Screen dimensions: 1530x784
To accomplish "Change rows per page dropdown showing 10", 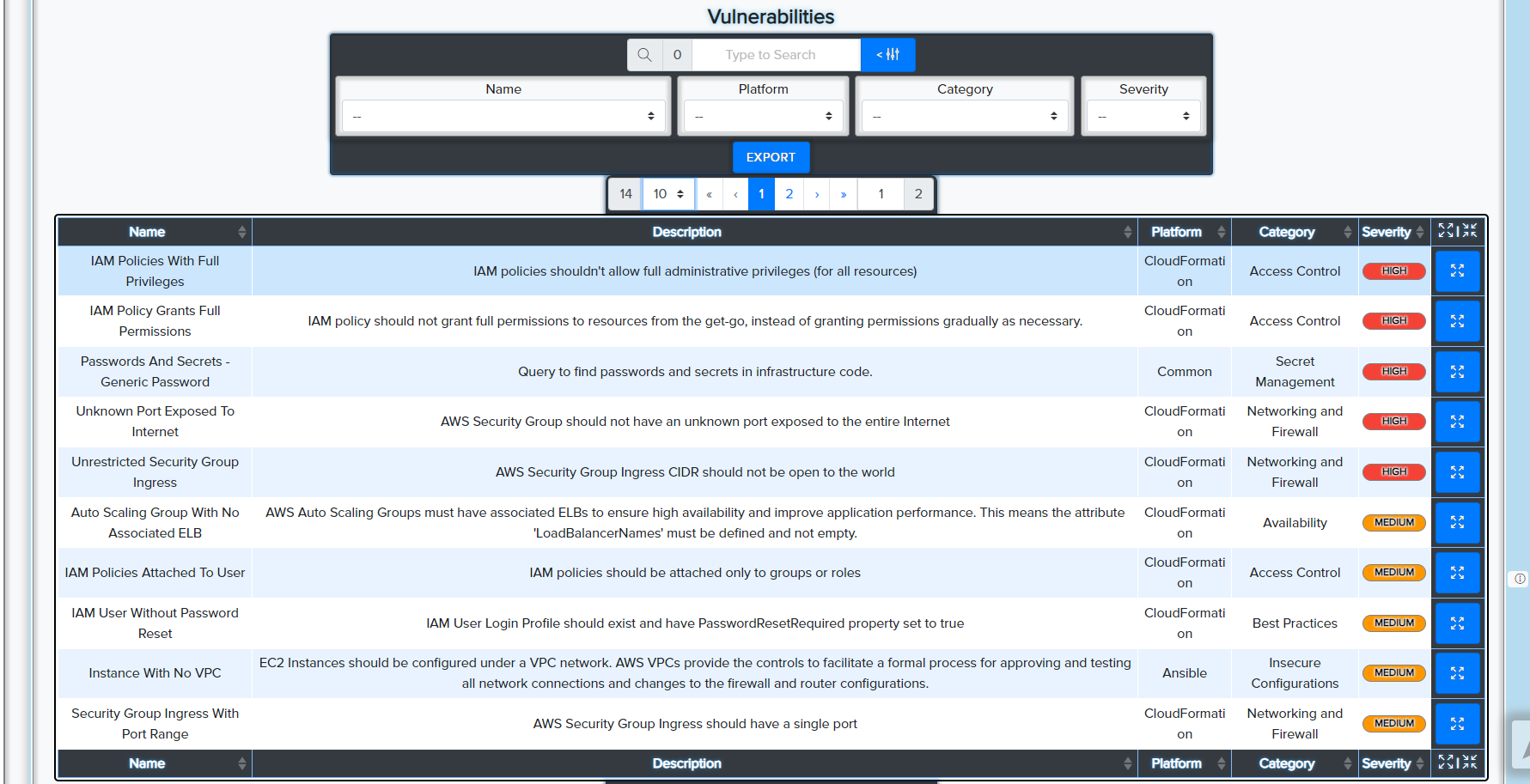I will (668, 194).
